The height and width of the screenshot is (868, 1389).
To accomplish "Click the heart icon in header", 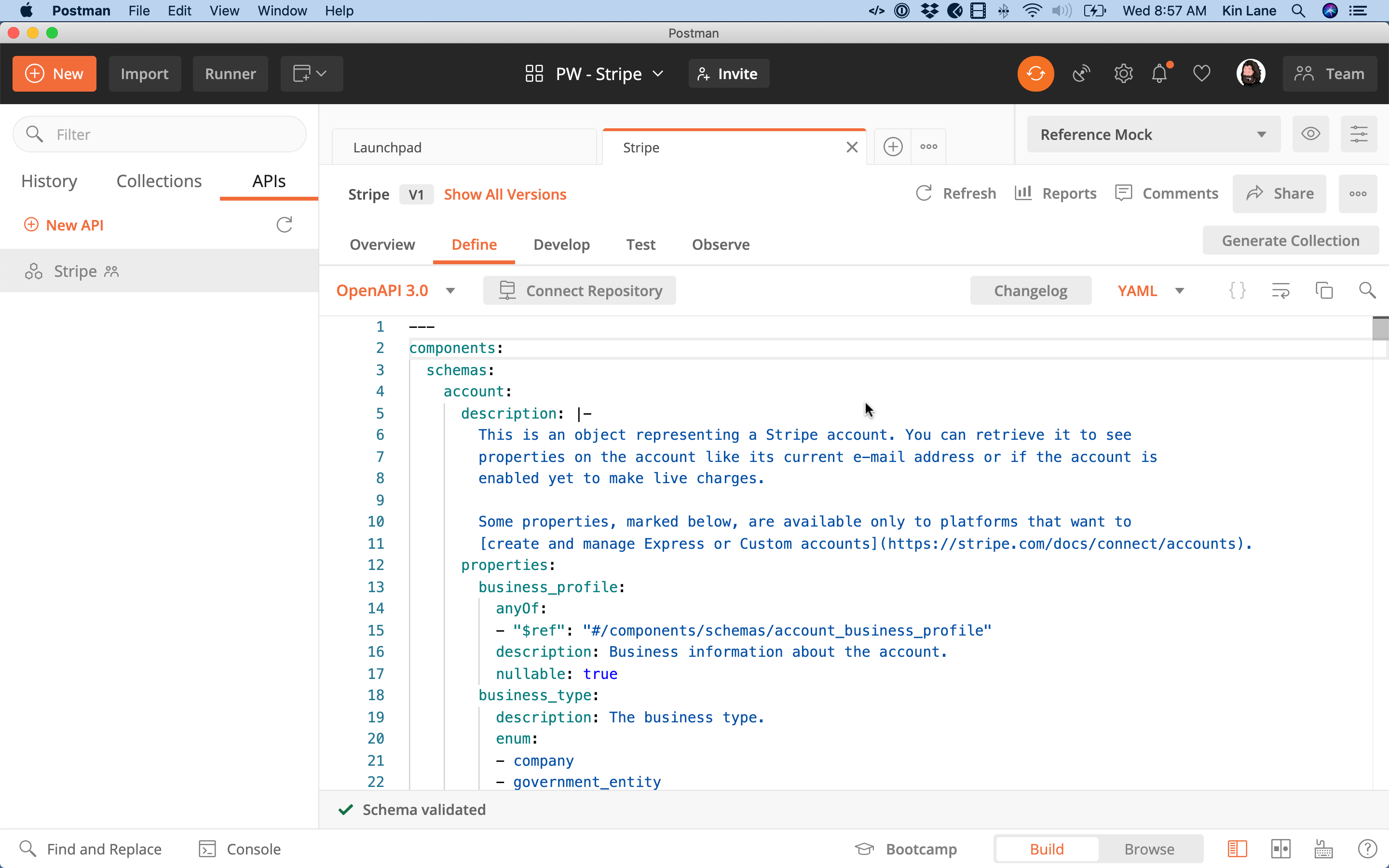I will (1201, 73).
